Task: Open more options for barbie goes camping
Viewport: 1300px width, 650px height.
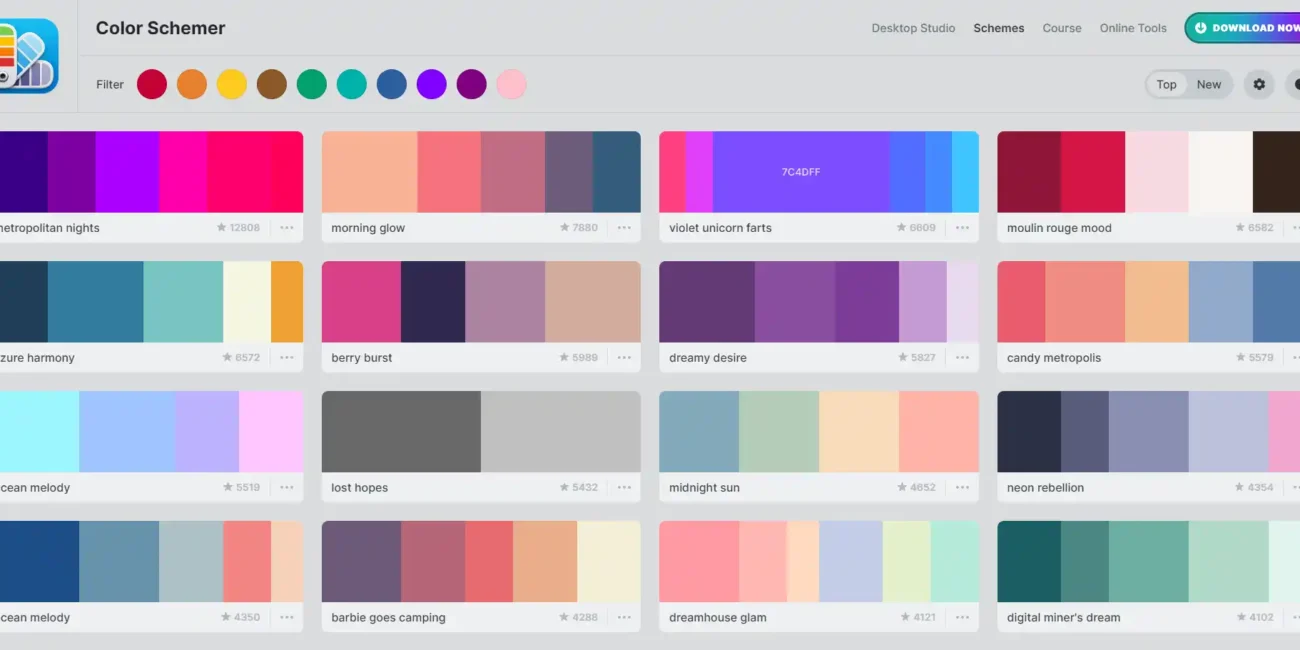Action: [624, 618]
